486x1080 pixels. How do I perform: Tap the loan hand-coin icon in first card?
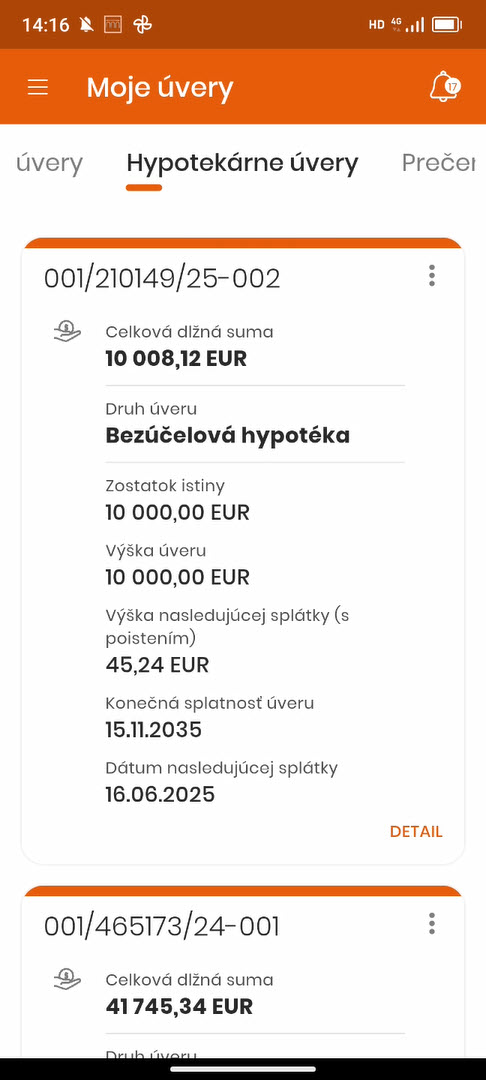tap(67, 333)
